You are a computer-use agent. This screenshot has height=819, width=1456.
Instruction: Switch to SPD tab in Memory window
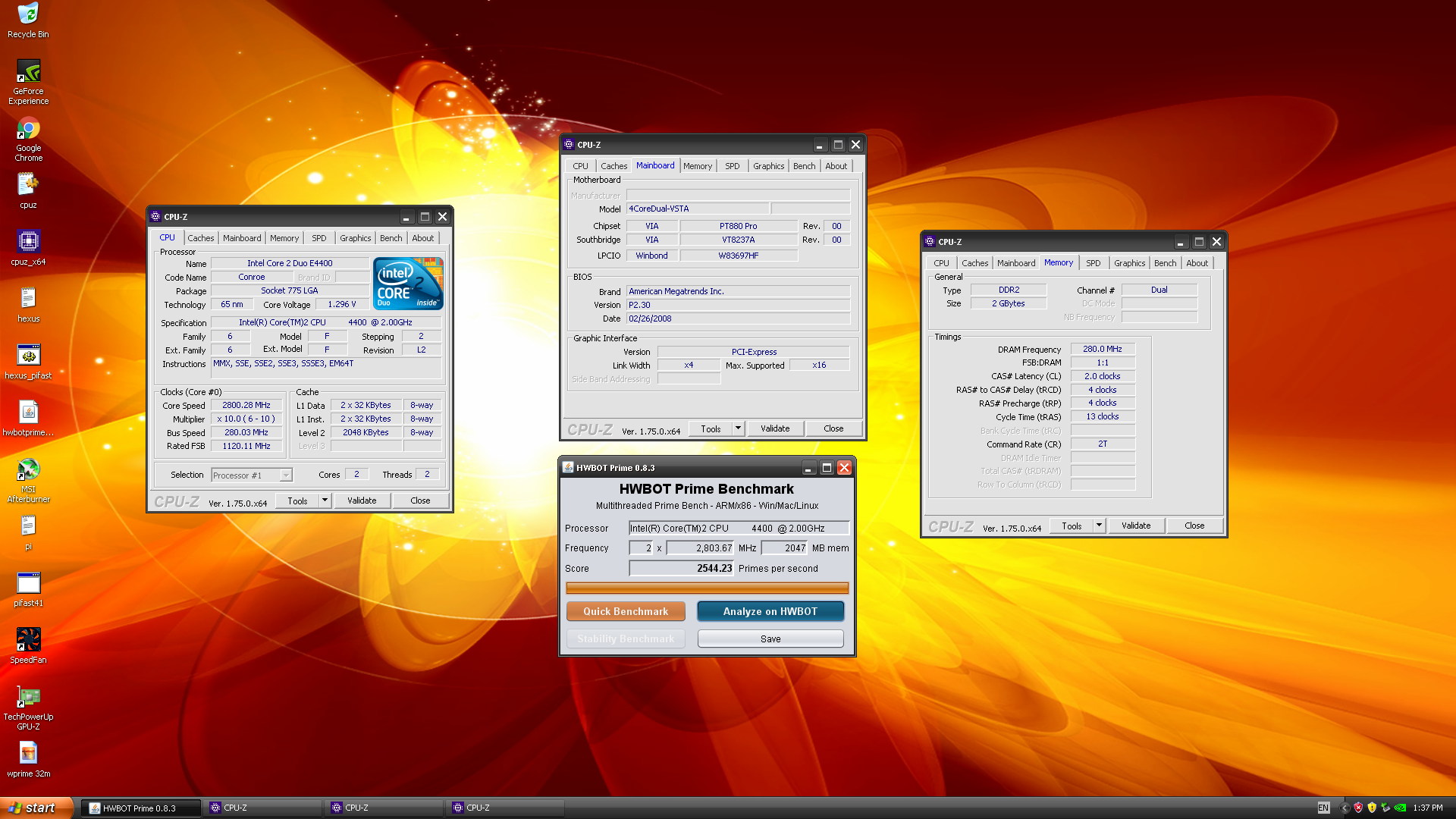(x=1093, y=263)
